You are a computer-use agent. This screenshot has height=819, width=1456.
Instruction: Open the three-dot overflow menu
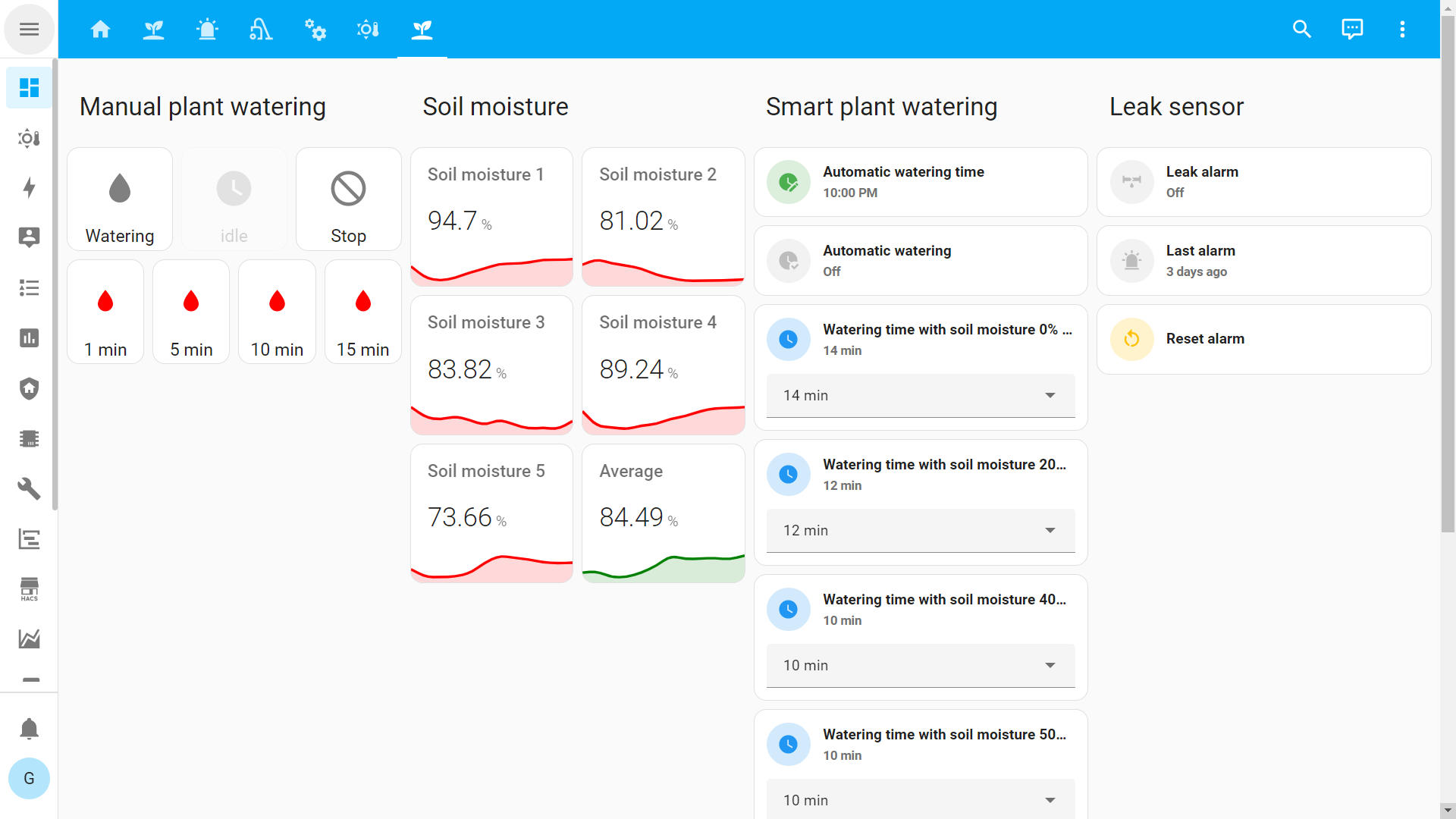click(1402, 30)
